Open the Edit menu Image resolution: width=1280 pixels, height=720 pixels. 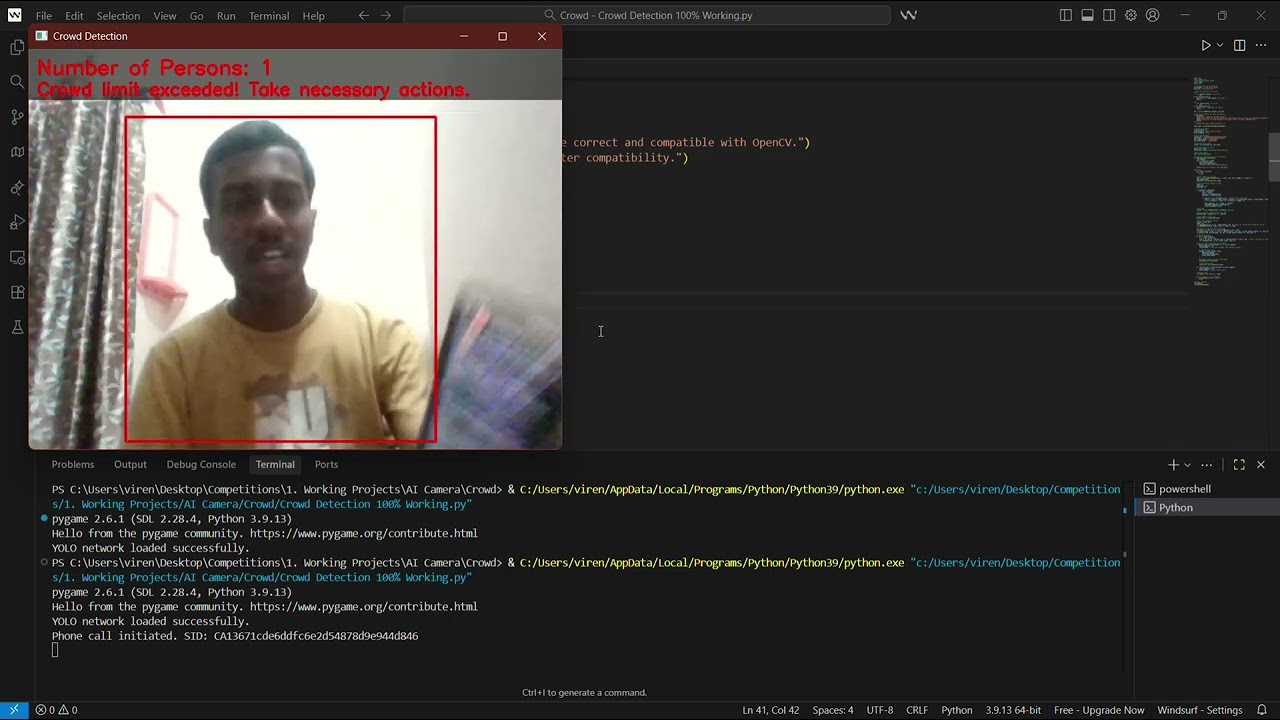75,15
